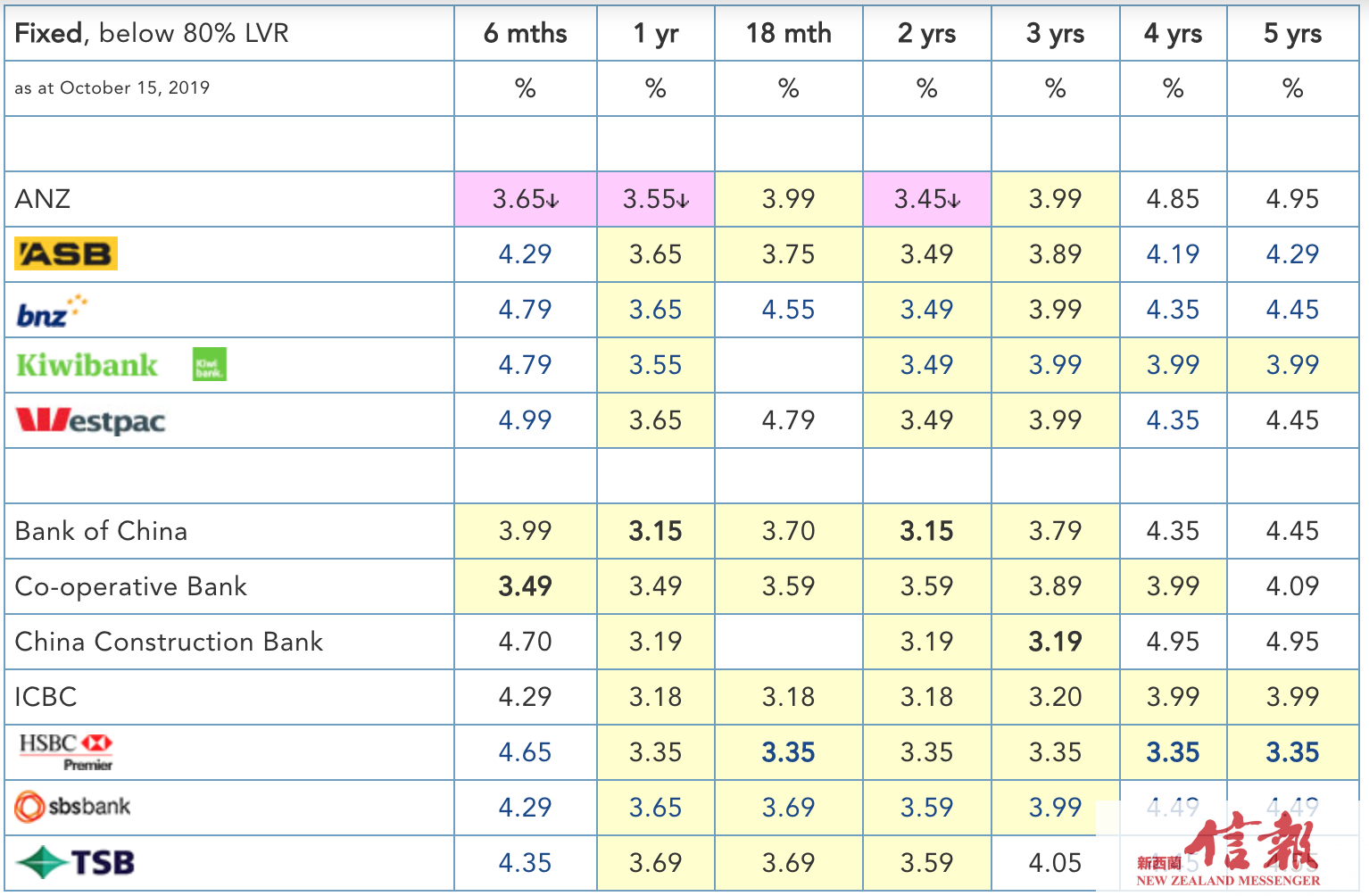Select the '1 yr' column header
Image resolution: width=1369 pixels, height=896 pixels.
click(x=656, y=34)
